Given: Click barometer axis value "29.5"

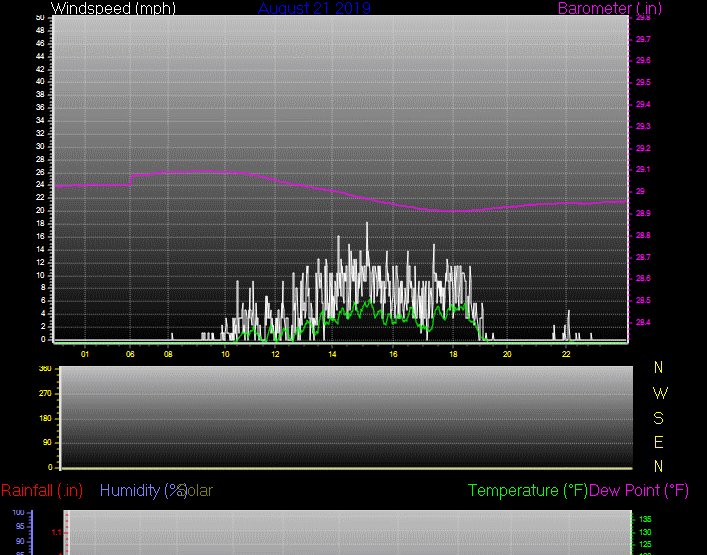Looking at the screenshot, I should [x=643, y=83].
